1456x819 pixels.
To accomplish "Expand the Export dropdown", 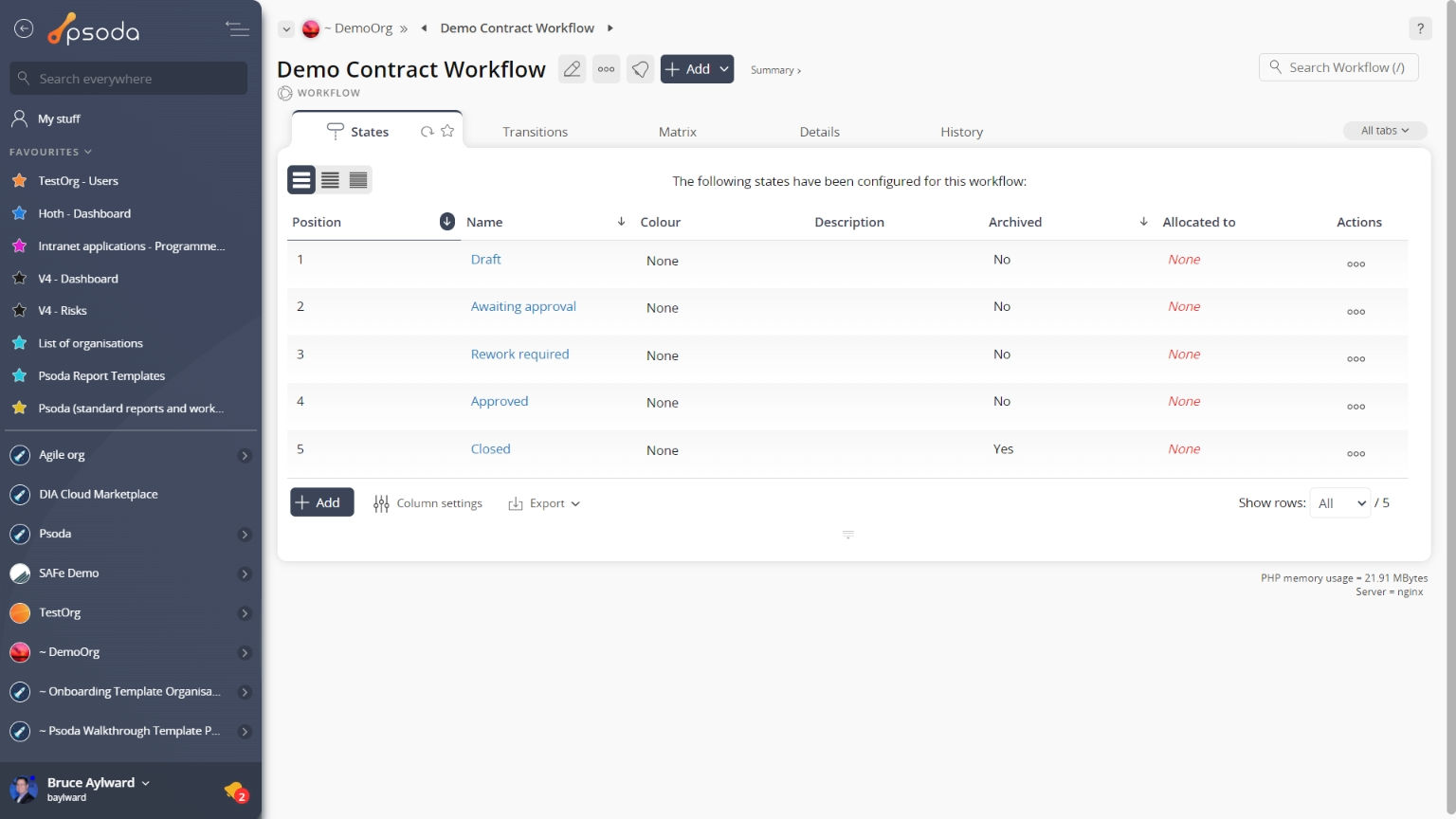I will point(544,503).
